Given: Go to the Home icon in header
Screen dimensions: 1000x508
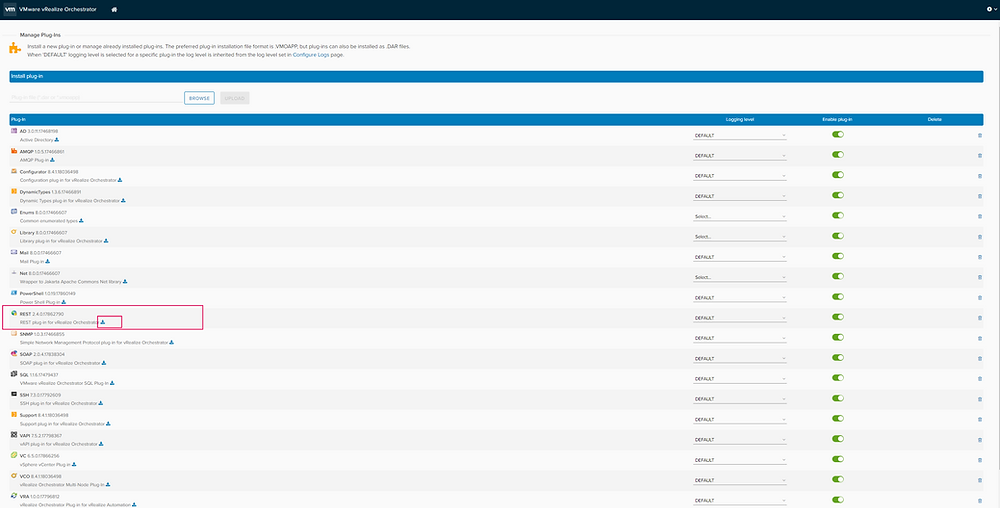Looking at the screenshot, I should (114, 10).
